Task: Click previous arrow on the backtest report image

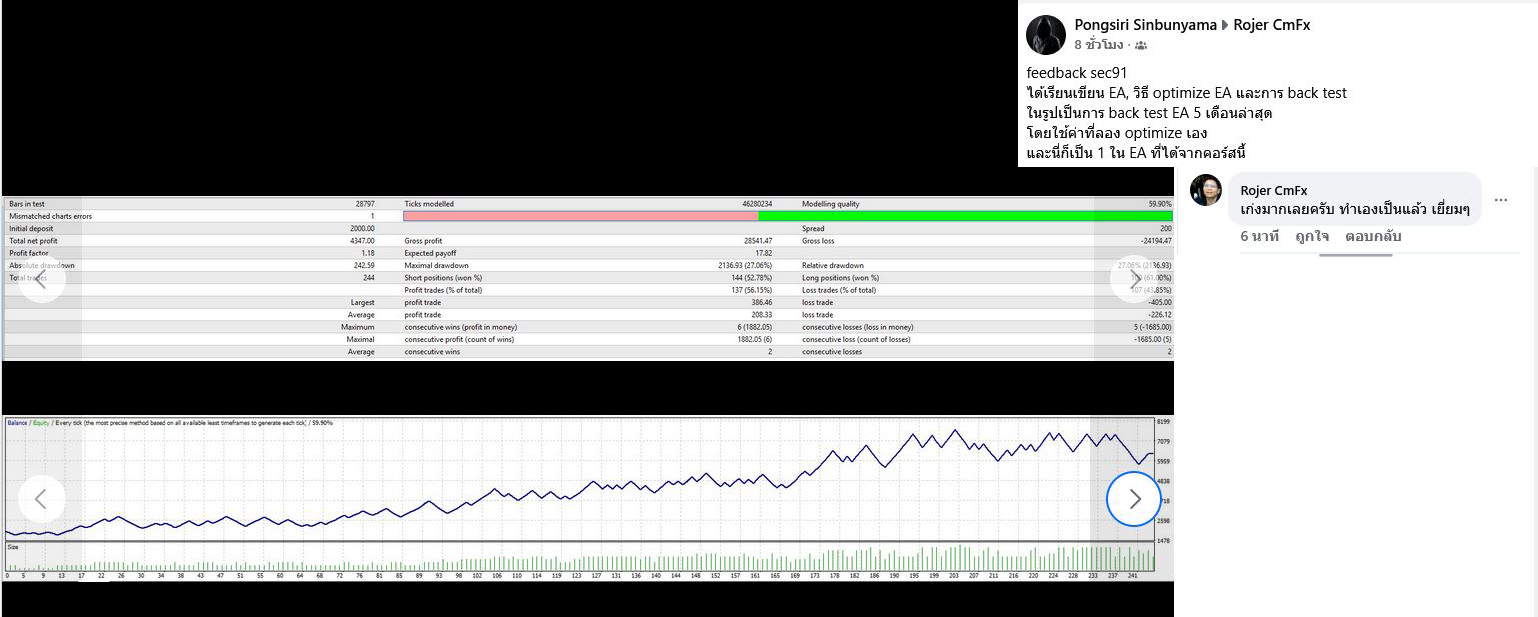Action: coord(41,278)
